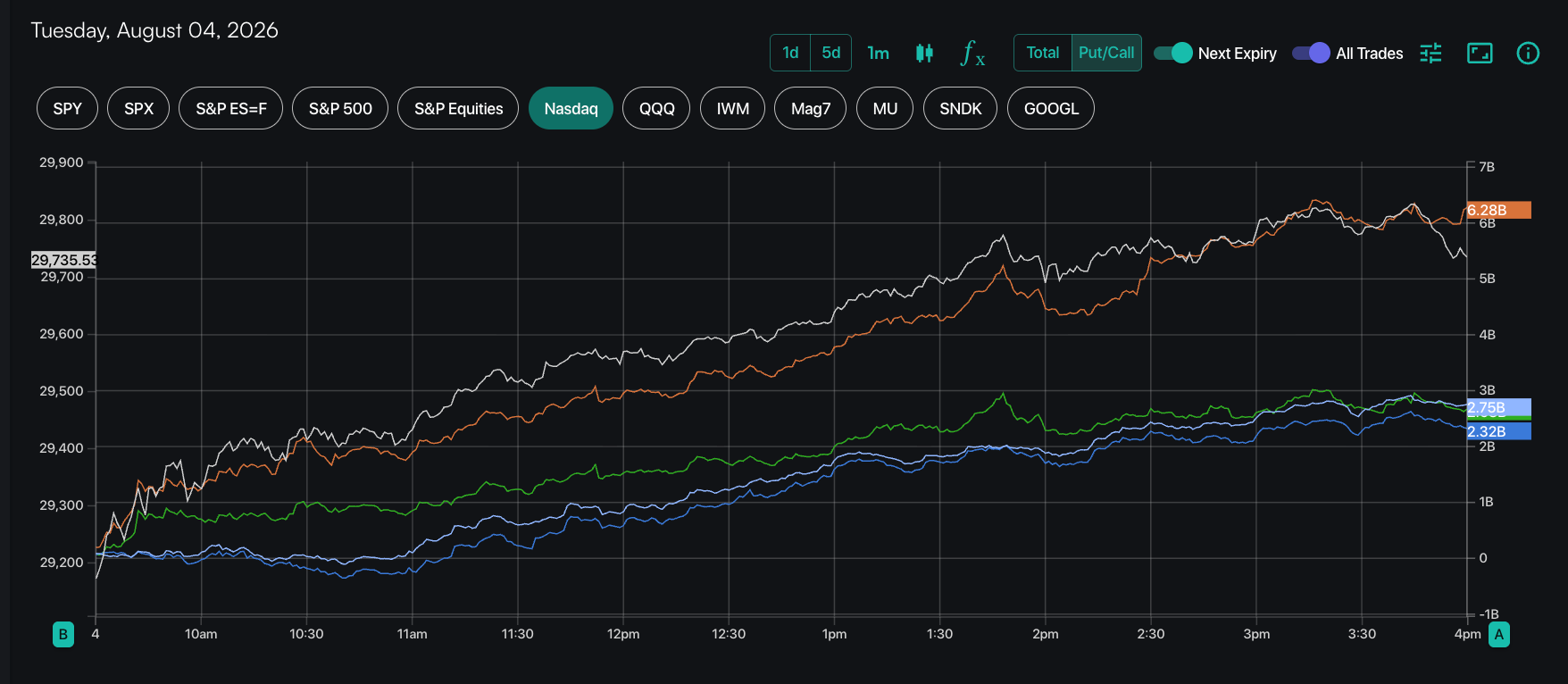The height and width of the screenshot is (684, 1568).
Task: Toggle the All Trades switch
Action: pos(1311,53)
